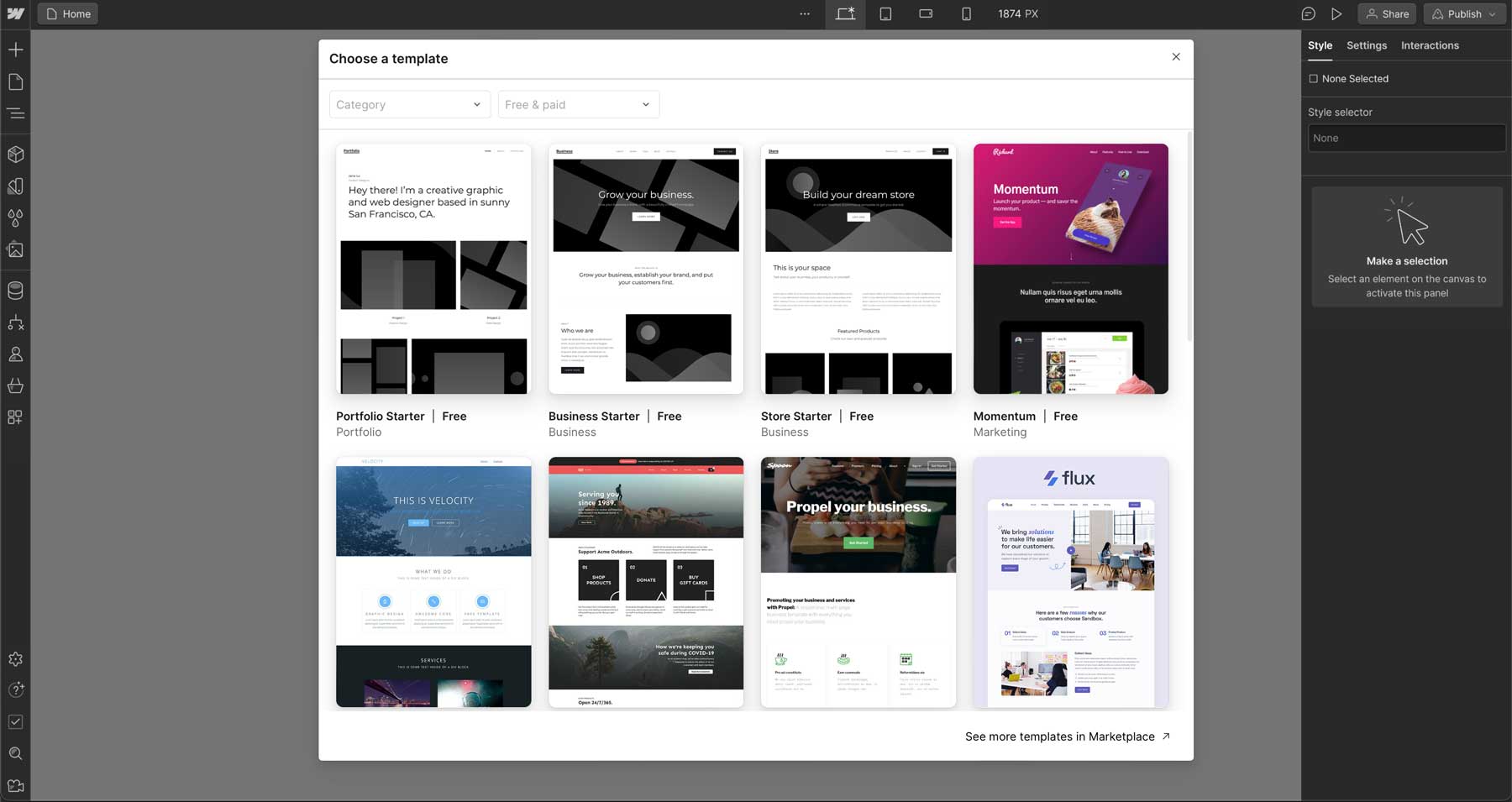The height and width of the screenshot is (802, 1512).
Task: Open the Free & paid filter dropdown
Action: (x=578, y=104)
